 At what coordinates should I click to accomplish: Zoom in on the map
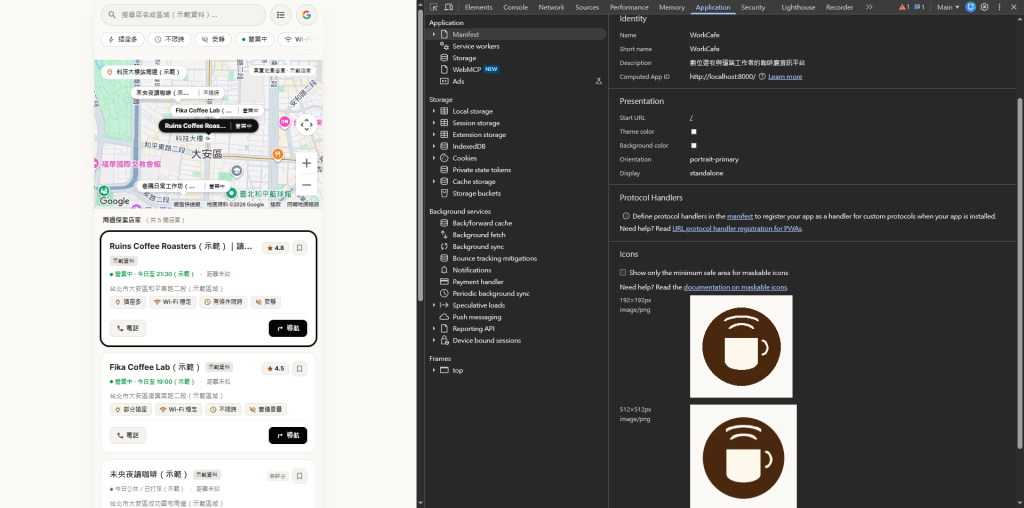tap(306, 163)
